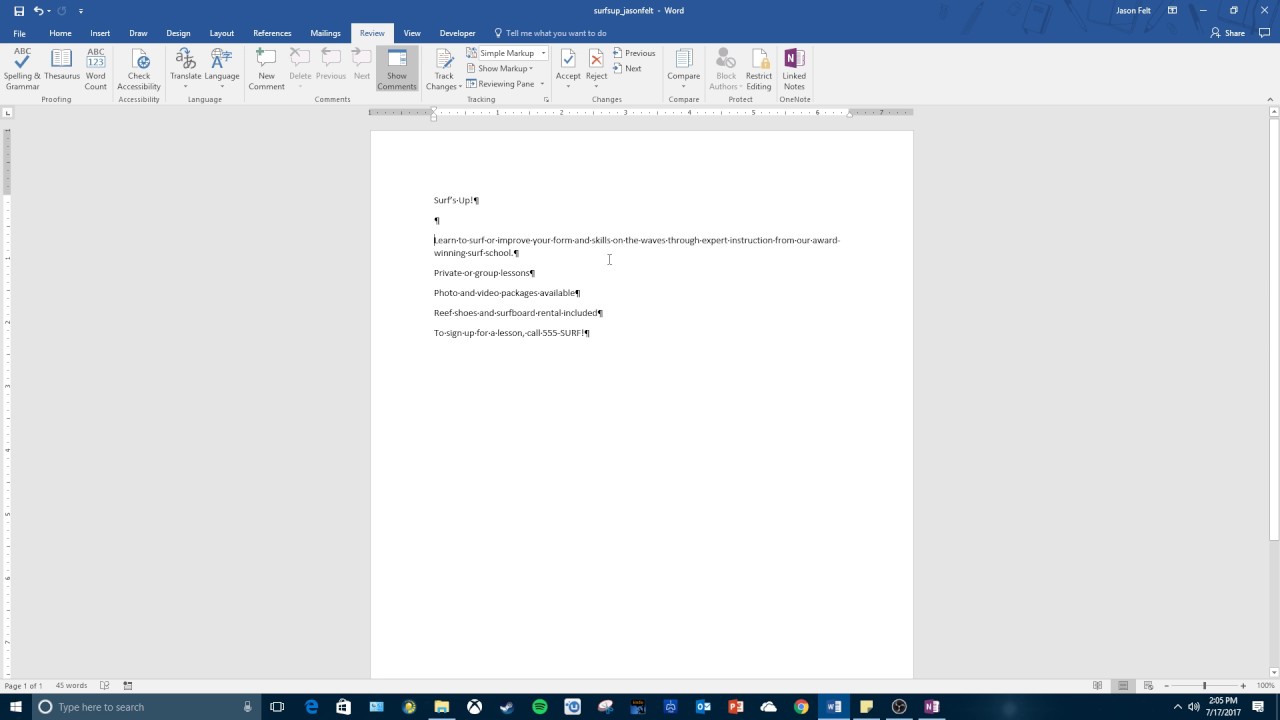Open Spotify from the taskbar
1280x720 pixels.
(x=540, y=707)
